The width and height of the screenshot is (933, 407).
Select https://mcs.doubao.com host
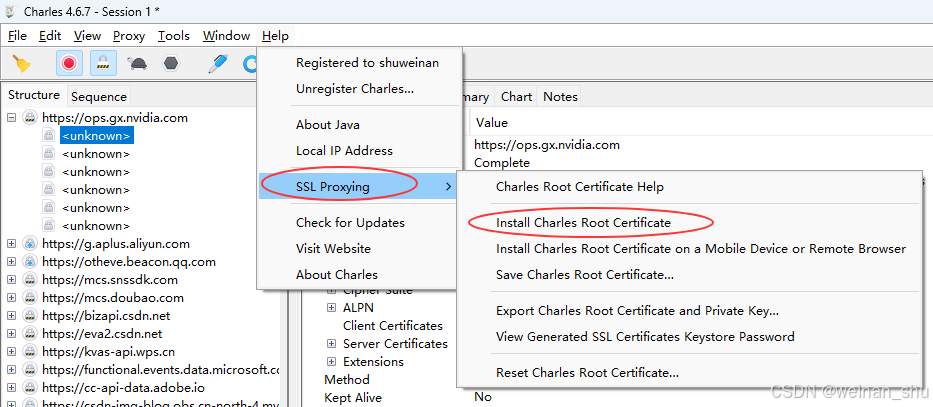pyautogui.click(x=112, y=298)
